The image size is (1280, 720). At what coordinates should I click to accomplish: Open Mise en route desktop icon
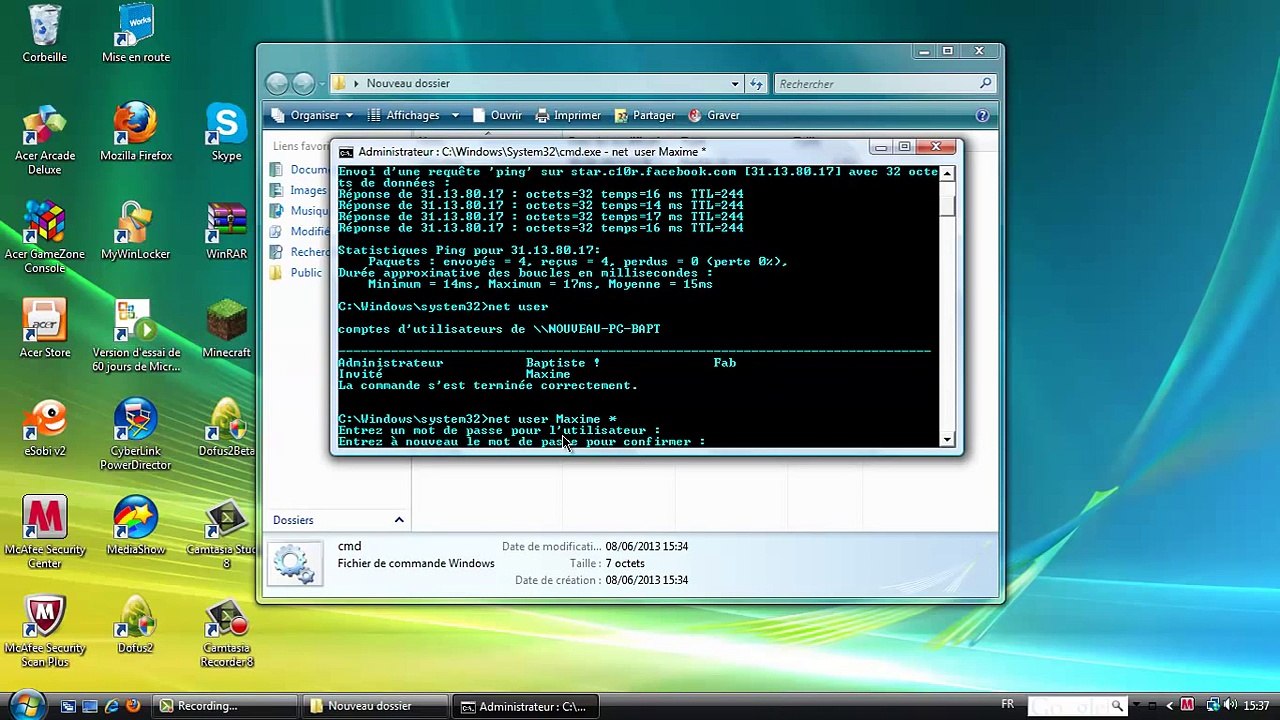point(136,33)
